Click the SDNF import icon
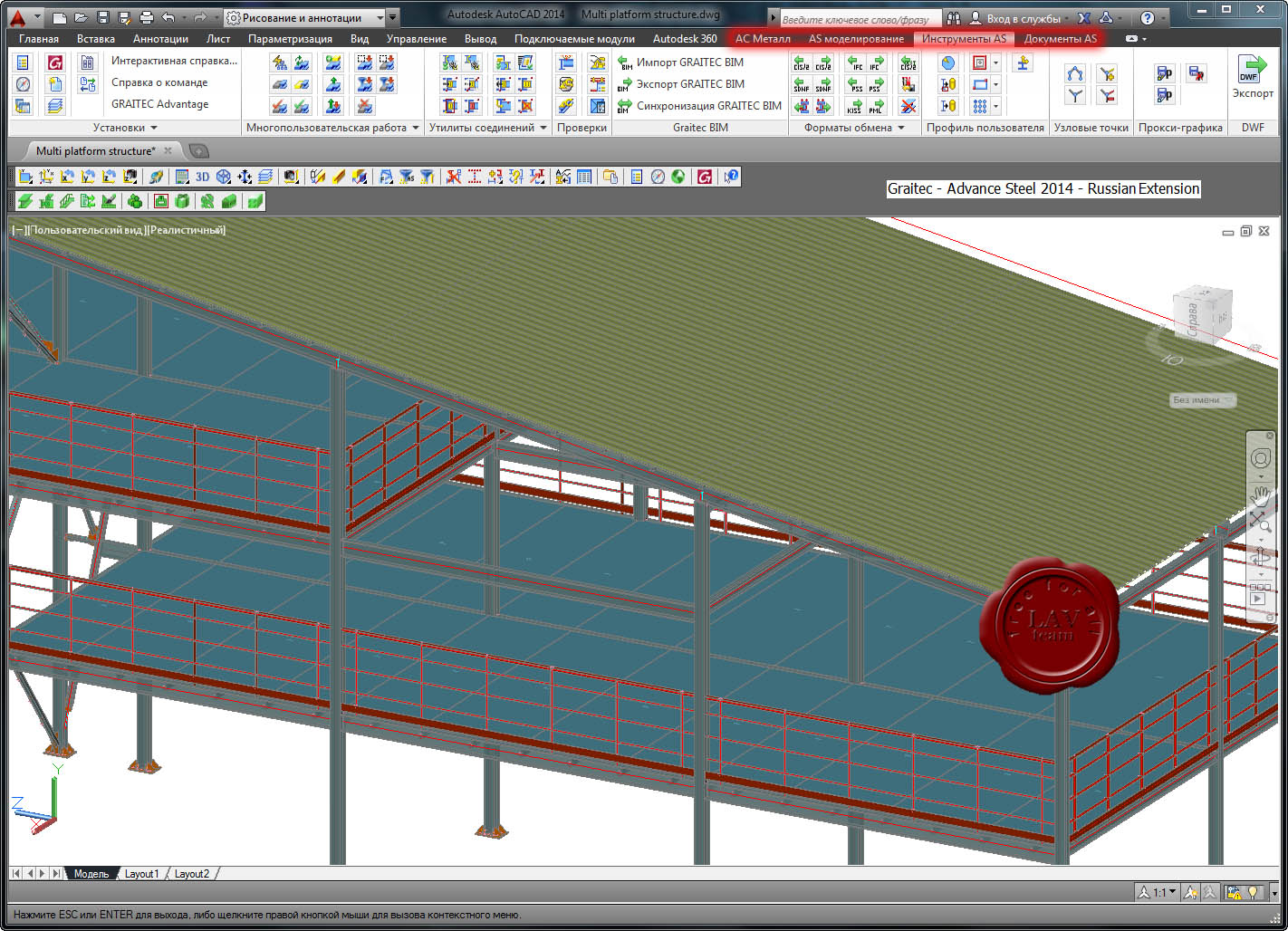The width and height of the screenshot is (1288, 931). point(802,84)
